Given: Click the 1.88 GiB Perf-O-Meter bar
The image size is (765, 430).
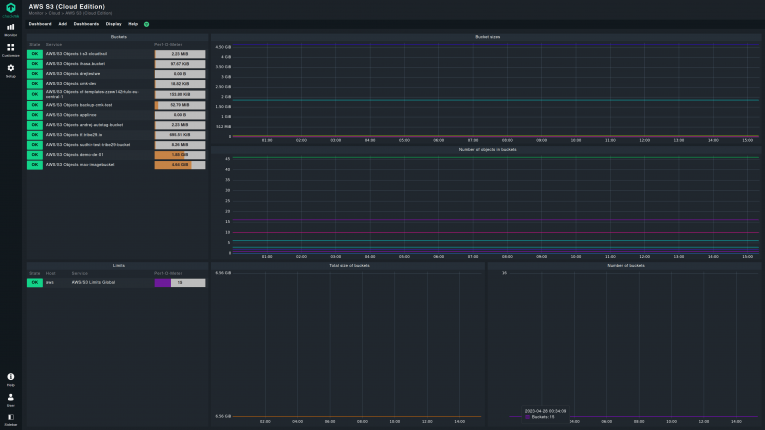Looking at the screenshot, I should pos(180,155).
